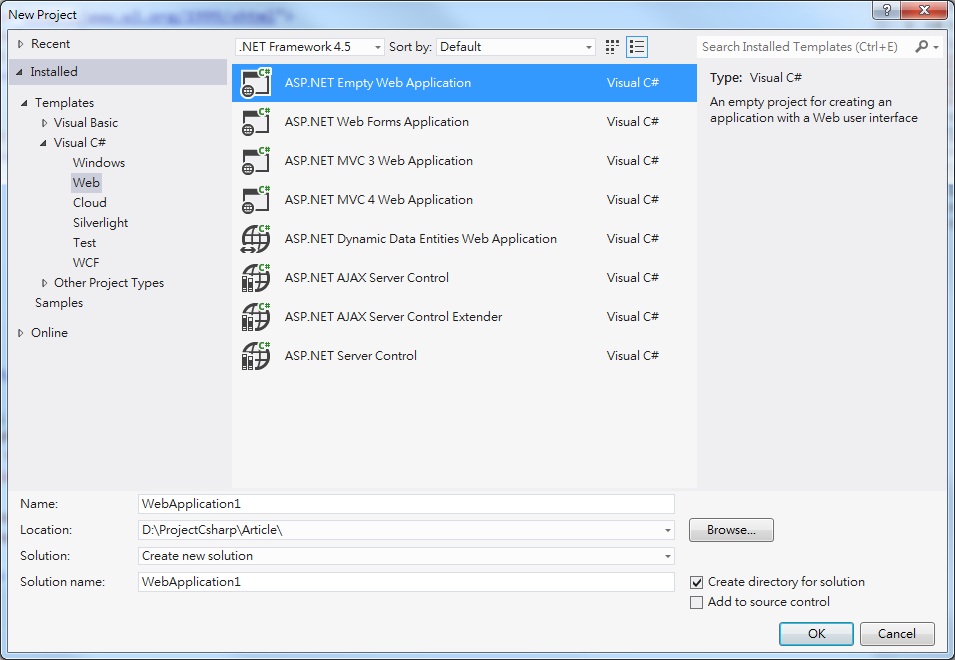The height and width of the screenshot is (660, 955).
Task: Click the ASP.NET MVC 4 template icon
Action: point(256,200)
